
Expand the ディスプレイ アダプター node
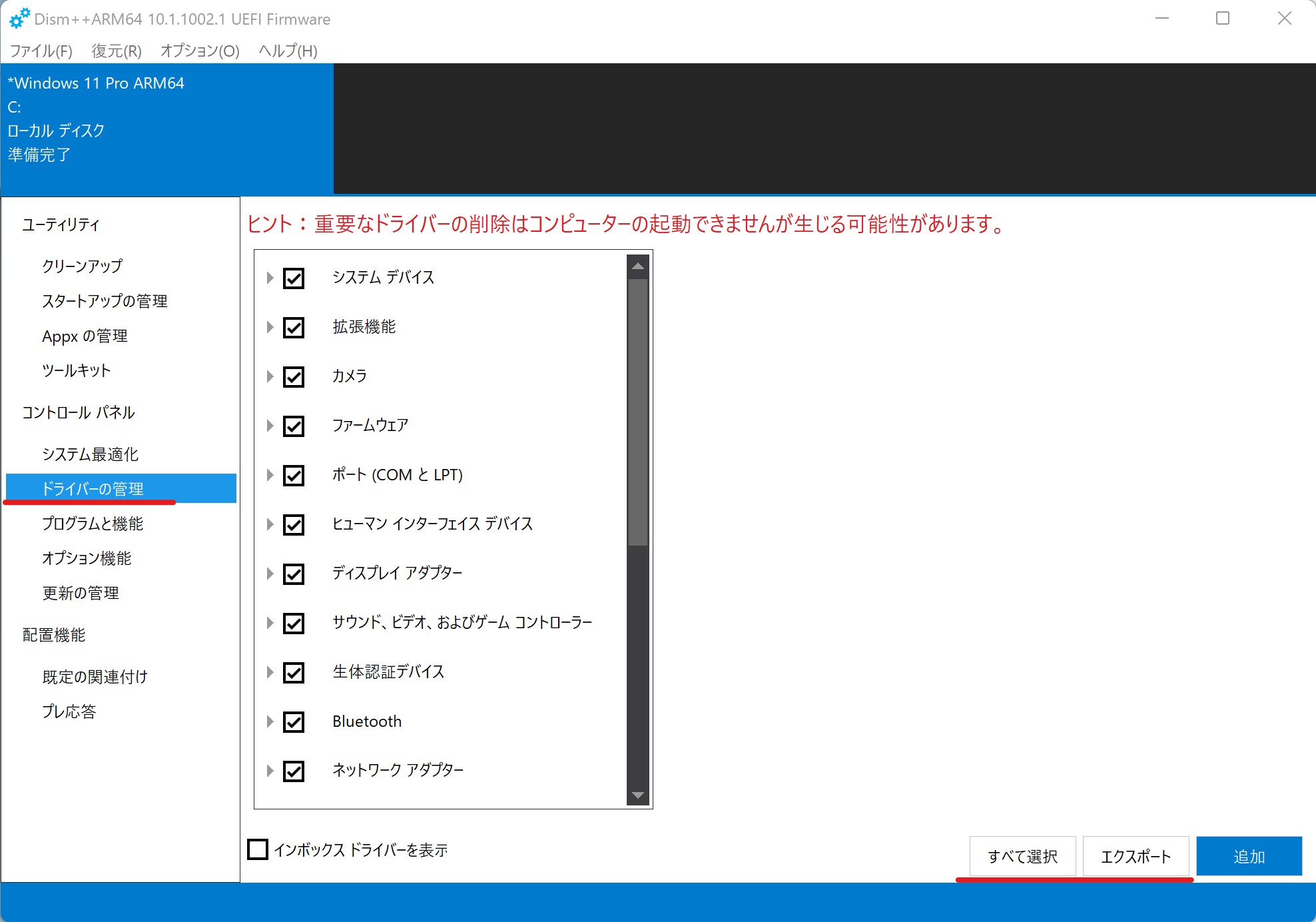pos(270,574)
